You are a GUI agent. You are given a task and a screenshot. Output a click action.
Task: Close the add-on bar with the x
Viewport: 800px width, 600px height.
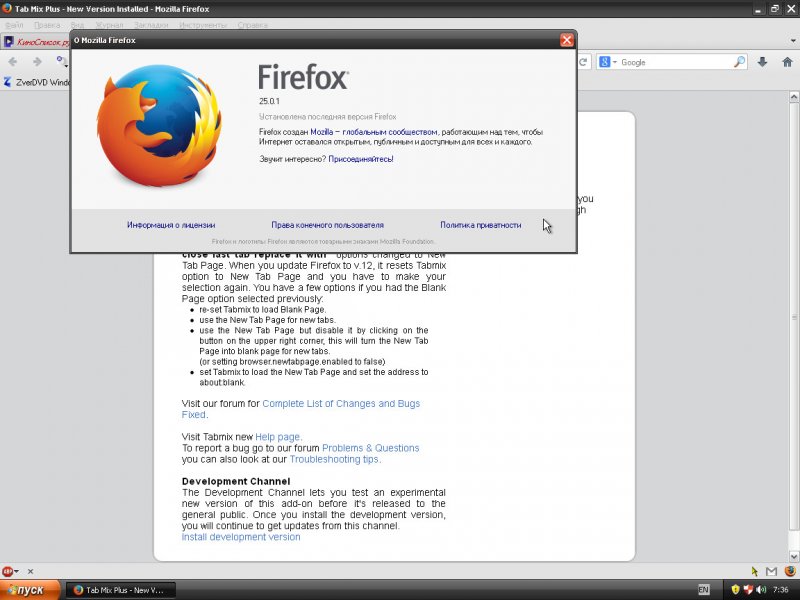coord(31,571)
